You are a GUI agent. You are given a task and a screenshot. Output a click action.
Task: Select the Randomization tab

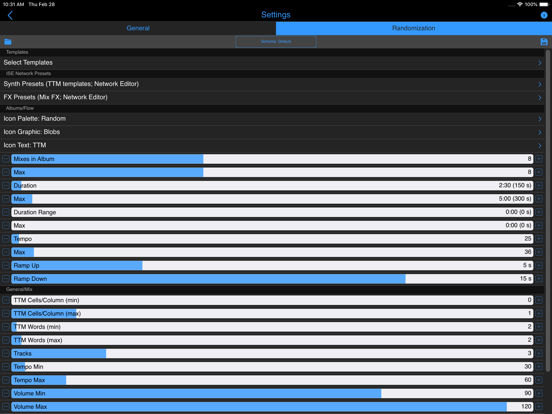pyautogui.click(x=414, y=28)
